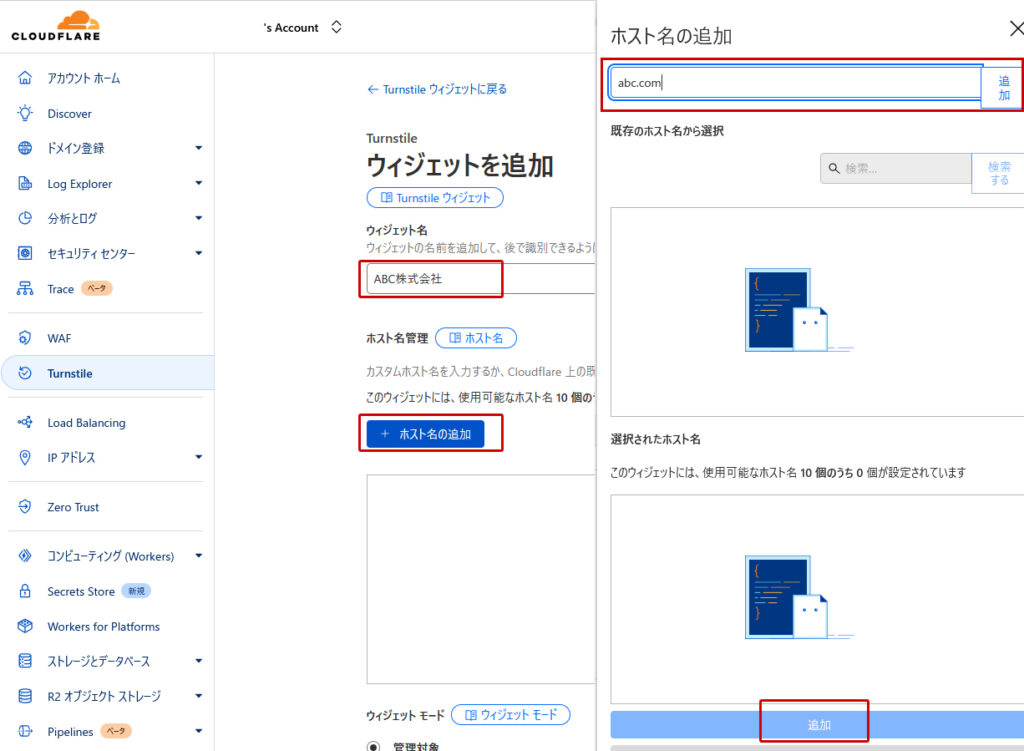Open Workers for Platforms menu item
The image size is (1024, 751).
tap(103, 627)
